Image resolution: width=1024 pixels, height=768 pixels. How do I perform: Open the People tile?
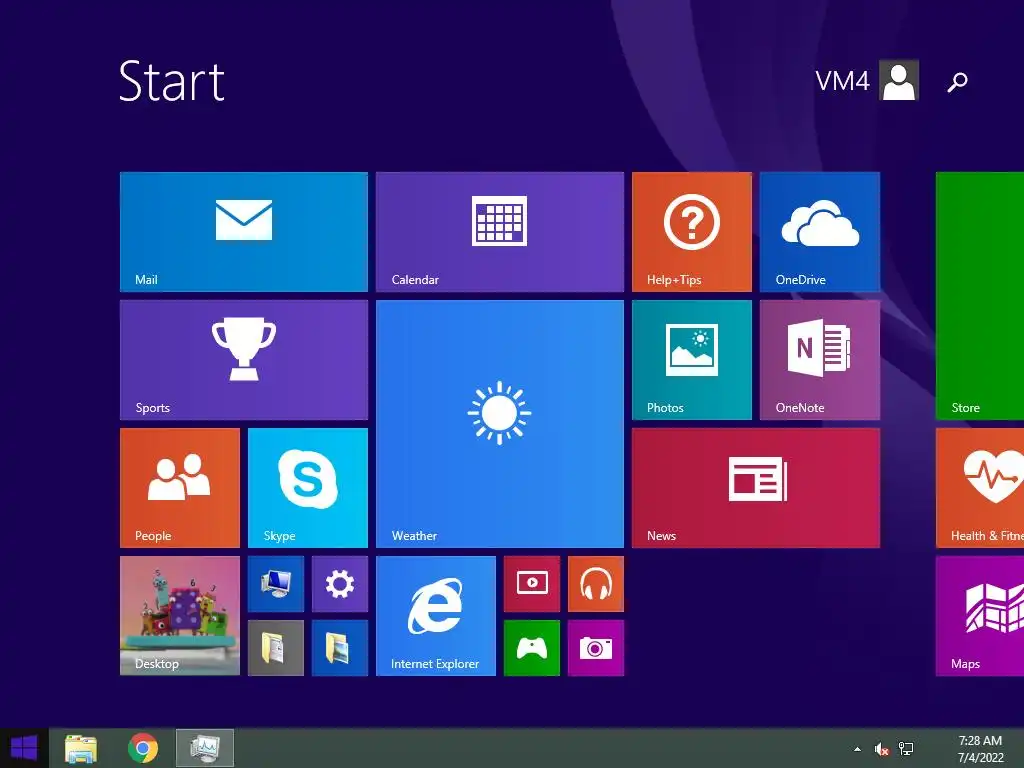click(x=180, y=488)
